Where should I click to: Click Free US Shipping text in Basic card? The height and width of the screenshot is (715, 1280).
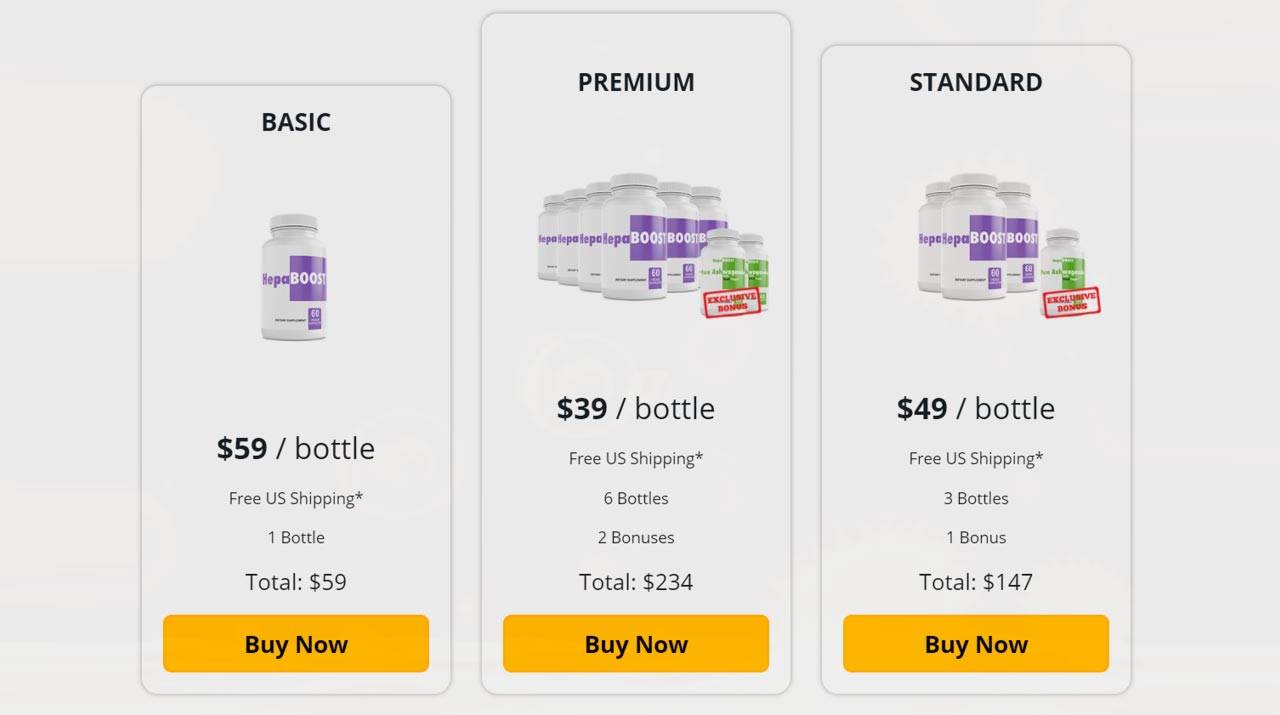(x=296, y=498)
